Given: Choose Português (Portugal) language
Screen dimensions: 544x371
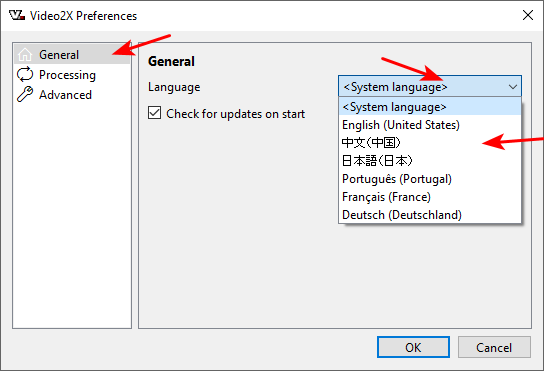Looking at the screenshot, I should click(x=430, y=179).
